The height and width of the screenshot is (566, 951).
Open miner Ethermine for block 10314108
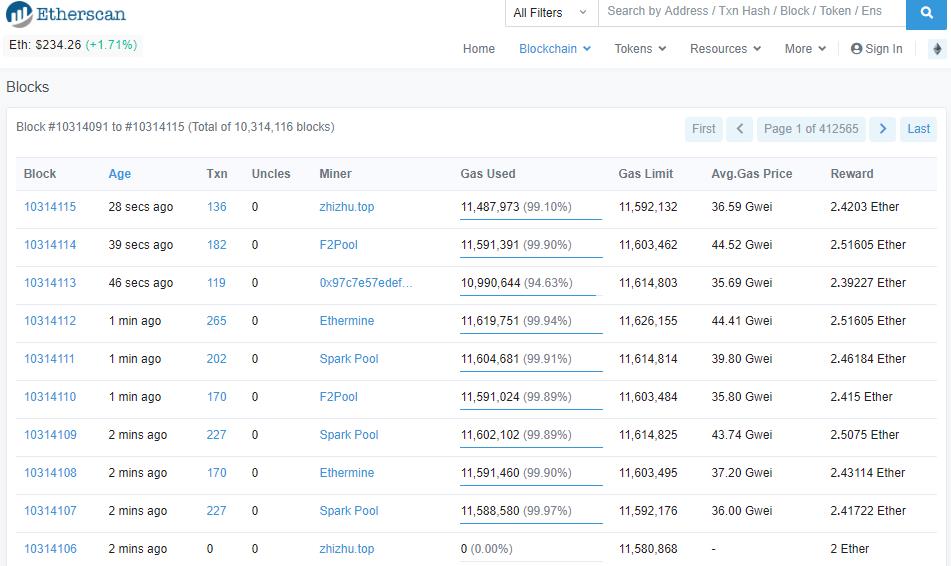(x=347, y=473)
